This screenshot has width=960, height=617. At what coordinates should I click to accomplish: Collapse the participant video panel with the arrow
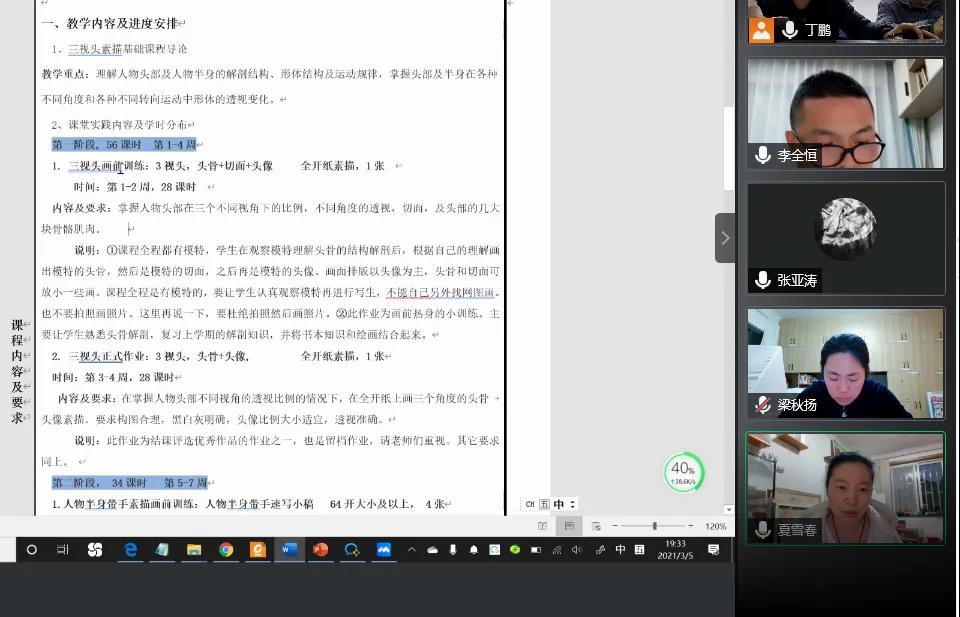725,238
